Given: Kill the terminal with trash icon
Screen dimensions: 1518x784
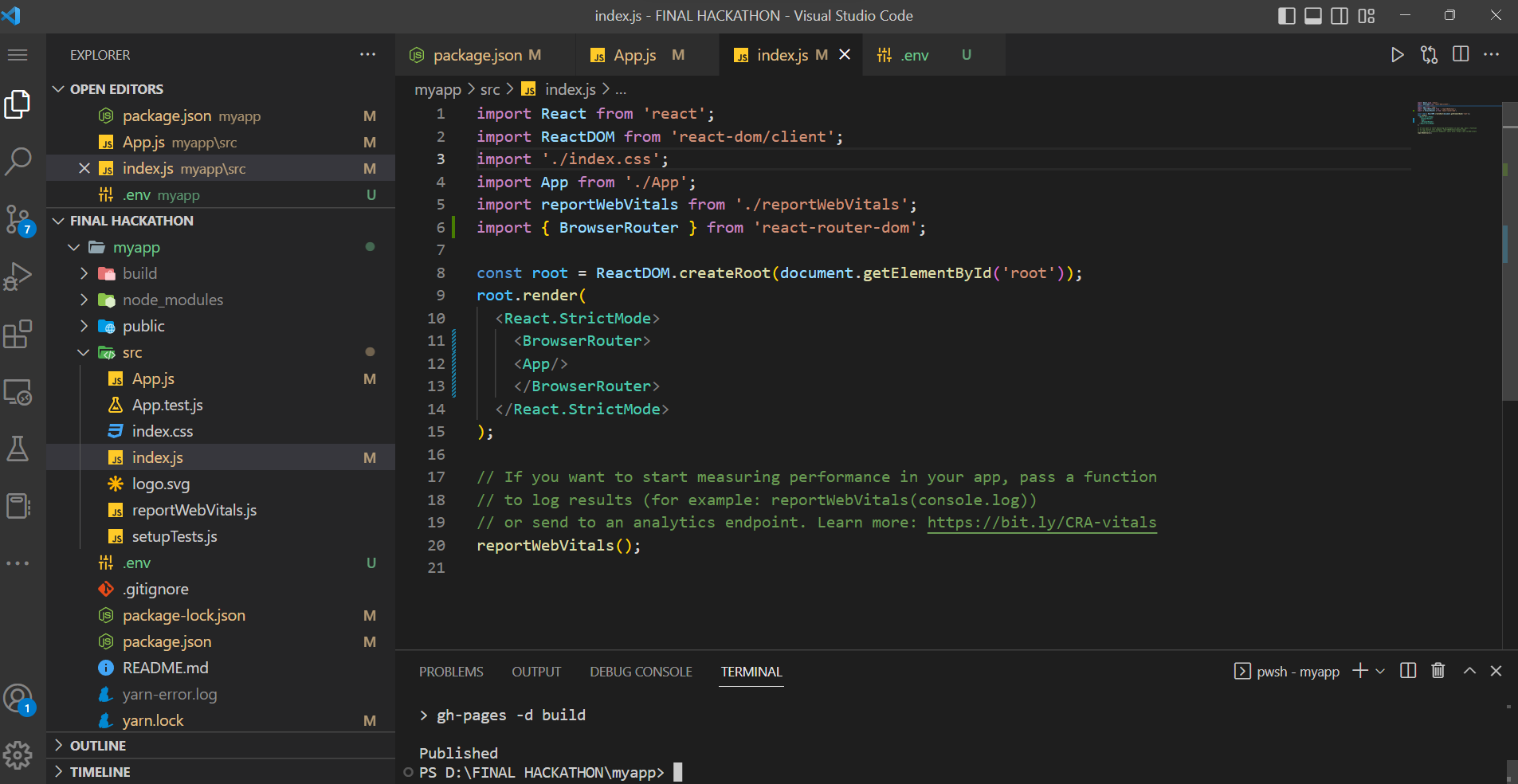Looking at the screenshot, I should click(1438, 671).
